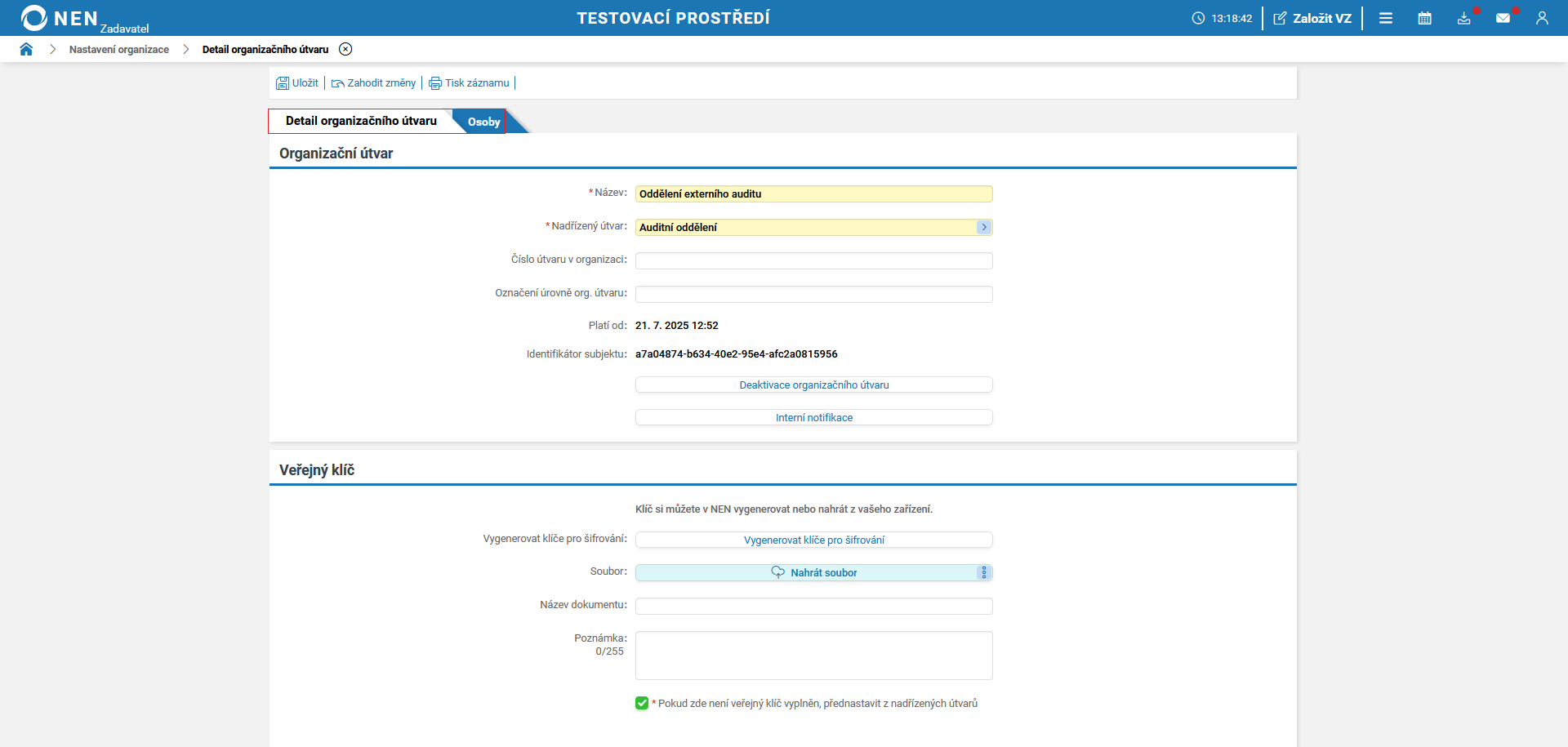Open the hamburger menu icon
1568x747 pixels.
click(x=1386, y=18)
